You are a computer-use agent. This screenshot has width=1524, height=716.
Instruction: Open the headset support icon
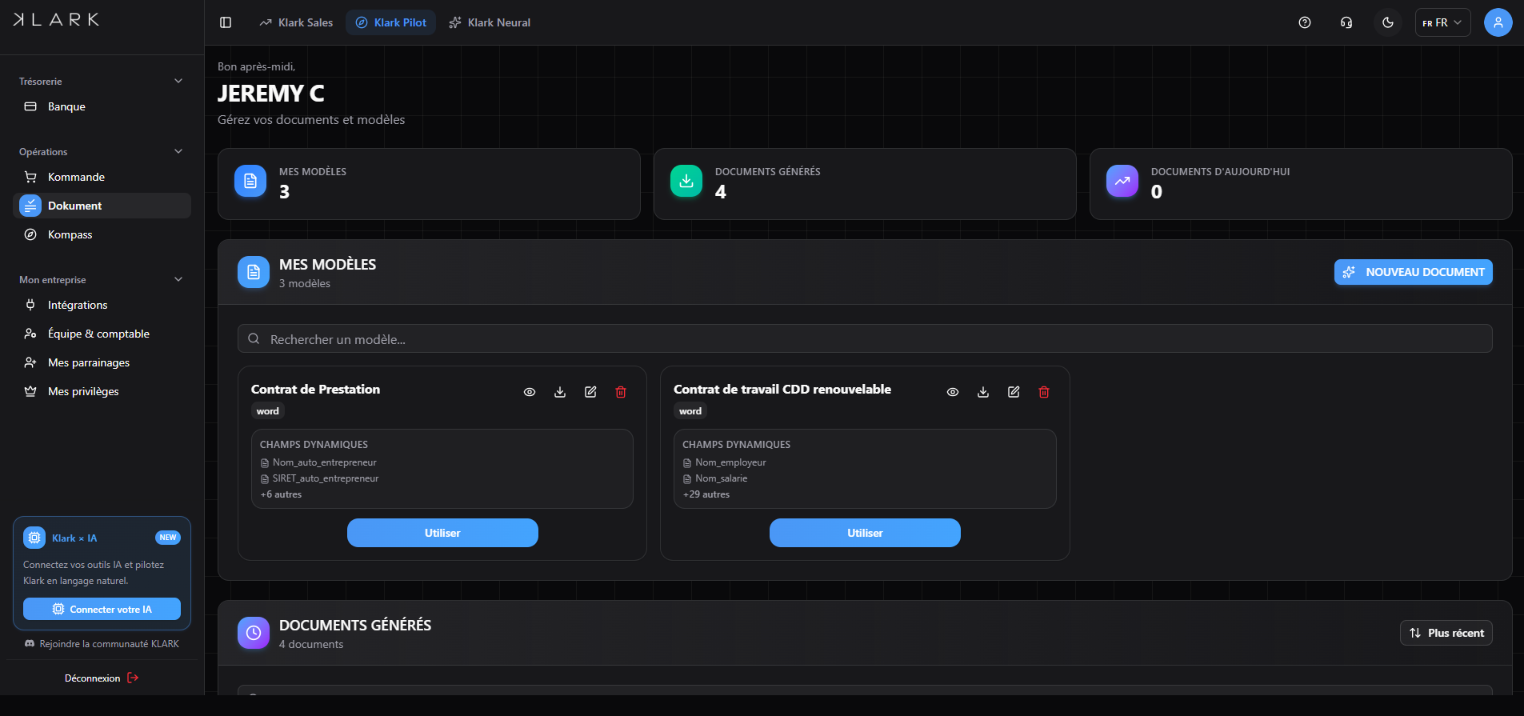(x=1346, y=22)
